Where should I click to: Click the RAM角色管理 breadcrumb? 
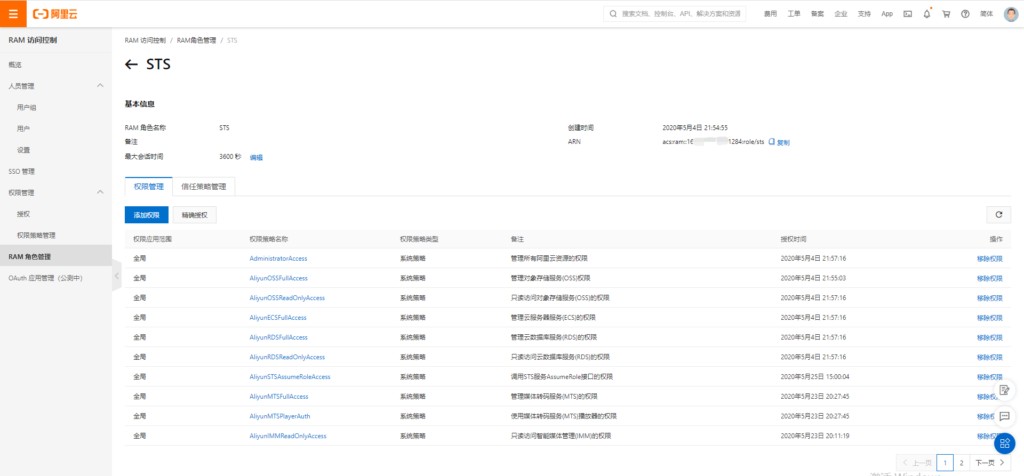[x=196, y=40]
